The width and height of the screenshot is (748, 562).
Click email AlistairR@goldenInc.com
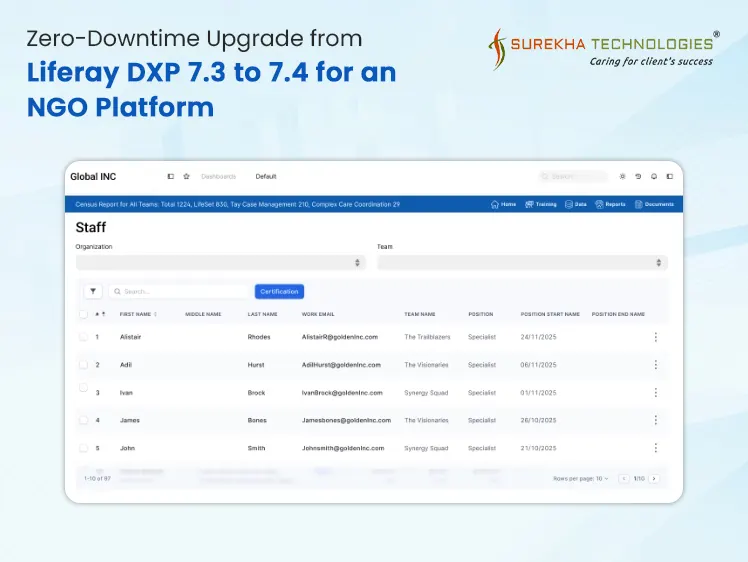point(340,337)
